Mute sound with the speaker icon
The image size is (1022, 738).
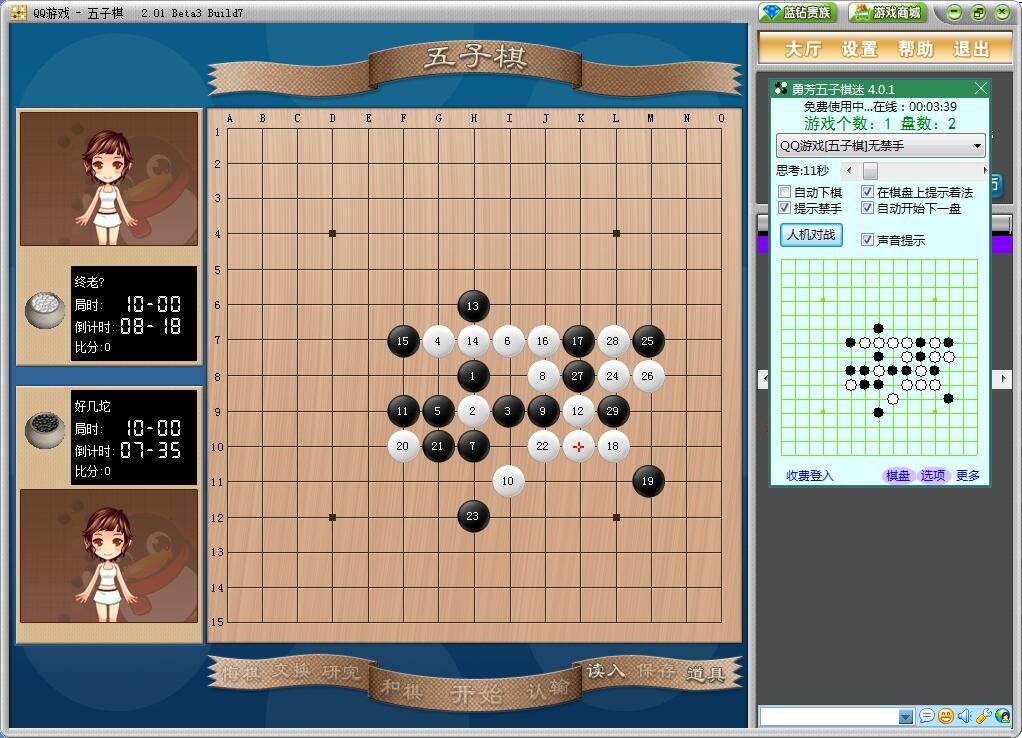pyautogui.click(x=964, y=716)
